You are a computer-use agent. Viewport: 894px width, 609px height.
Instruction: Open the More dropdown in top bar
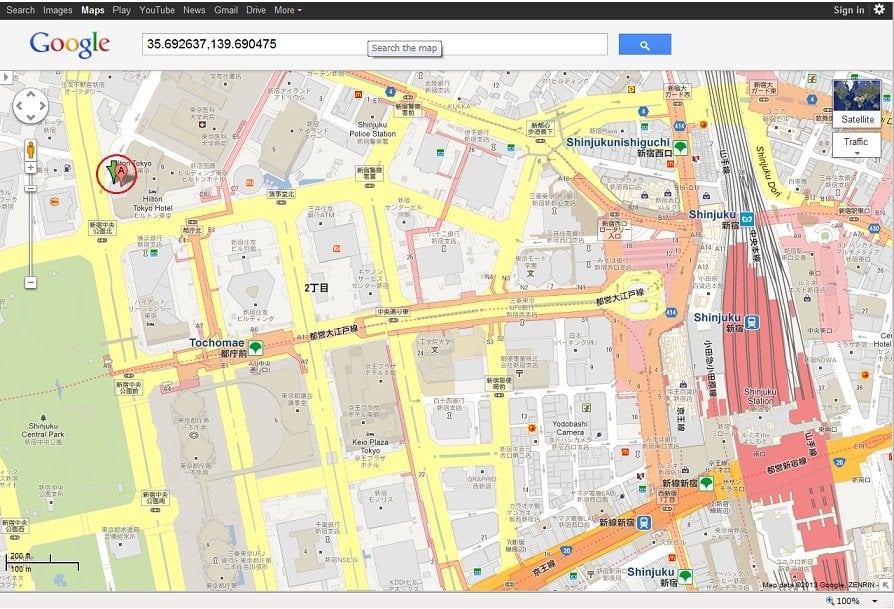tap(288, 10)
